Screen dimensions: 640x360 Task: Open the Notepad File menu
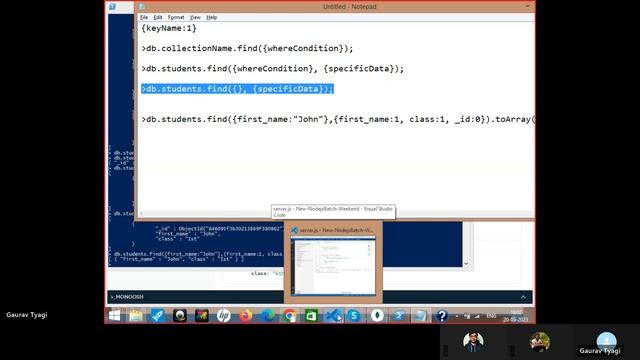pos(144,17)
